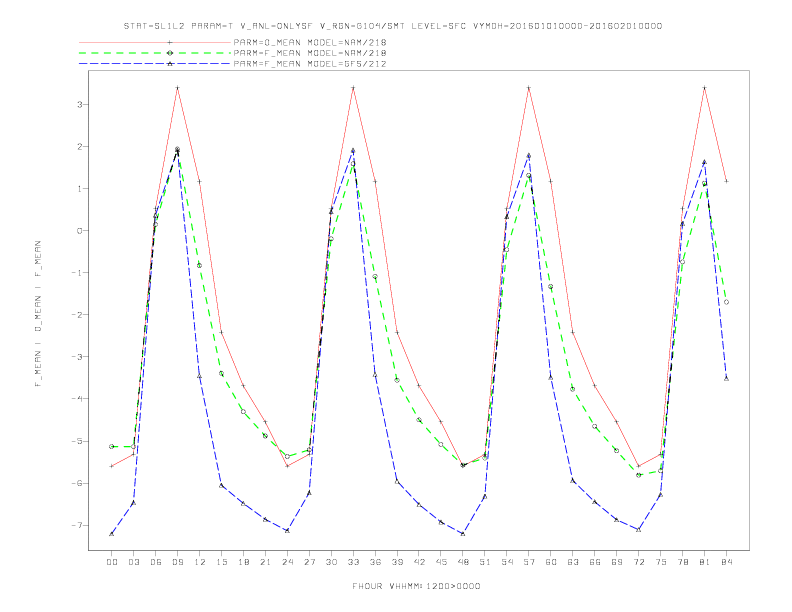The height and width of the screenshot is (612, 792).
Task: Click y-axis tick label -5
Action: 76,441
